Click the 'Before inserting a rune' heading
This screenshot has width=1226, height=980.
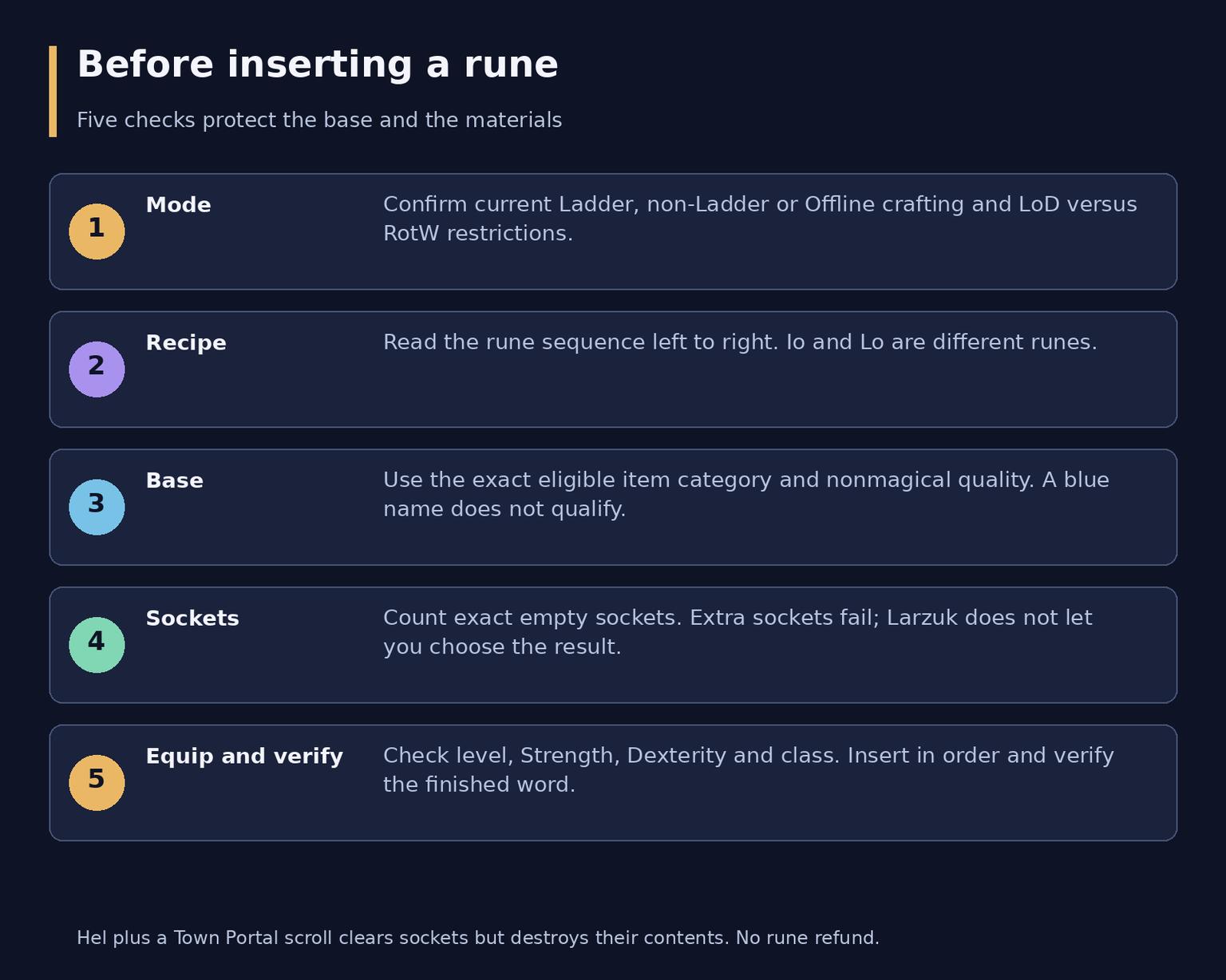[318, 65]
